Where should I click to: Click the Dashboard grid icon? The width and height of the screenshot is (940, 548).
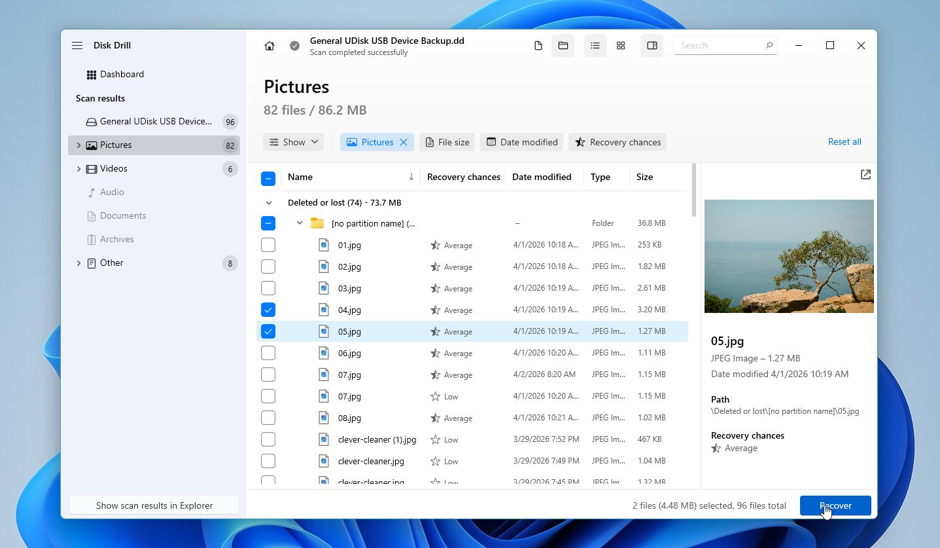tap(91, 74)
